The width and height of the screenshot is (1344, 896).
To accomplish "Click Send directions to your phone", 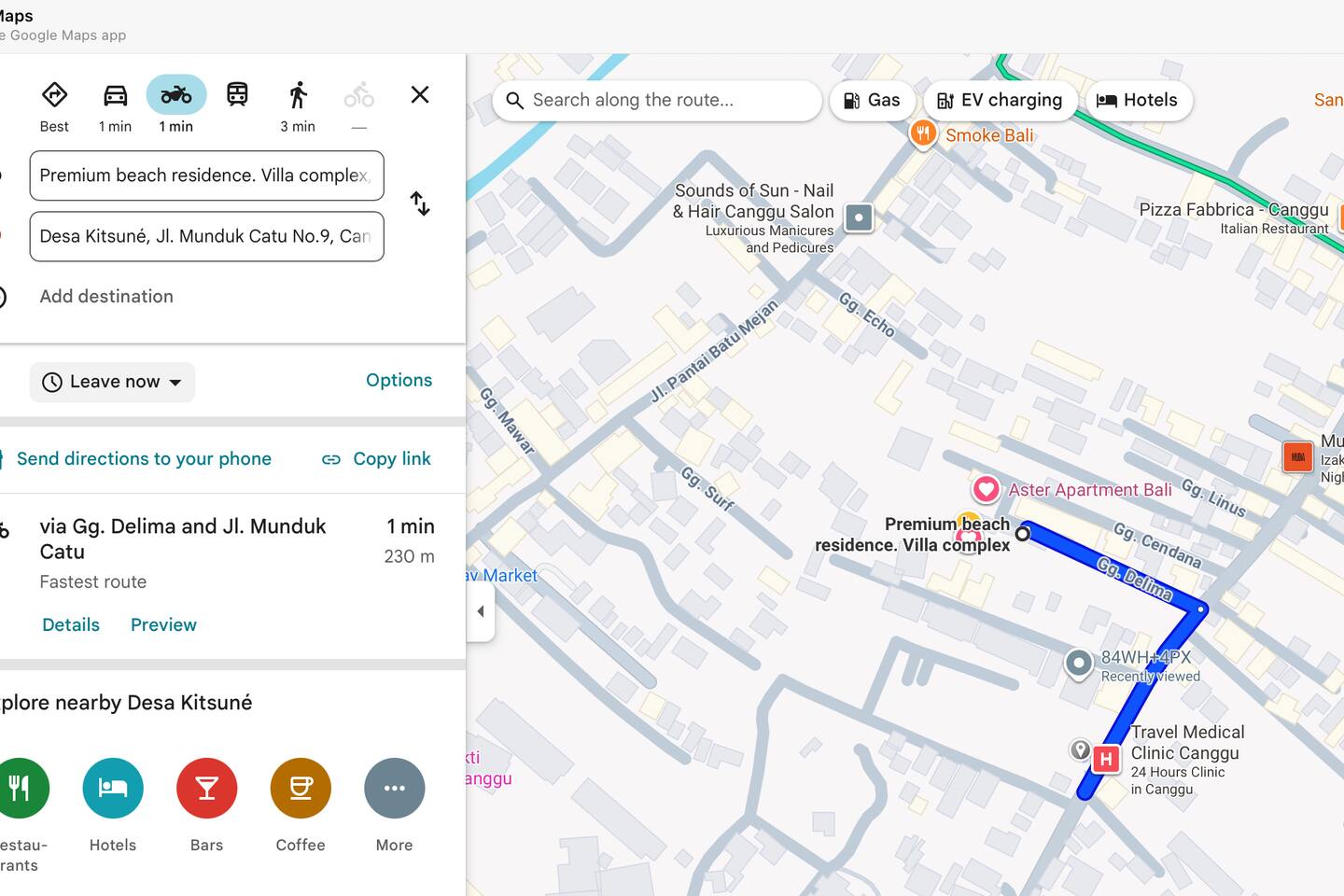I will (x=144, y=458).
